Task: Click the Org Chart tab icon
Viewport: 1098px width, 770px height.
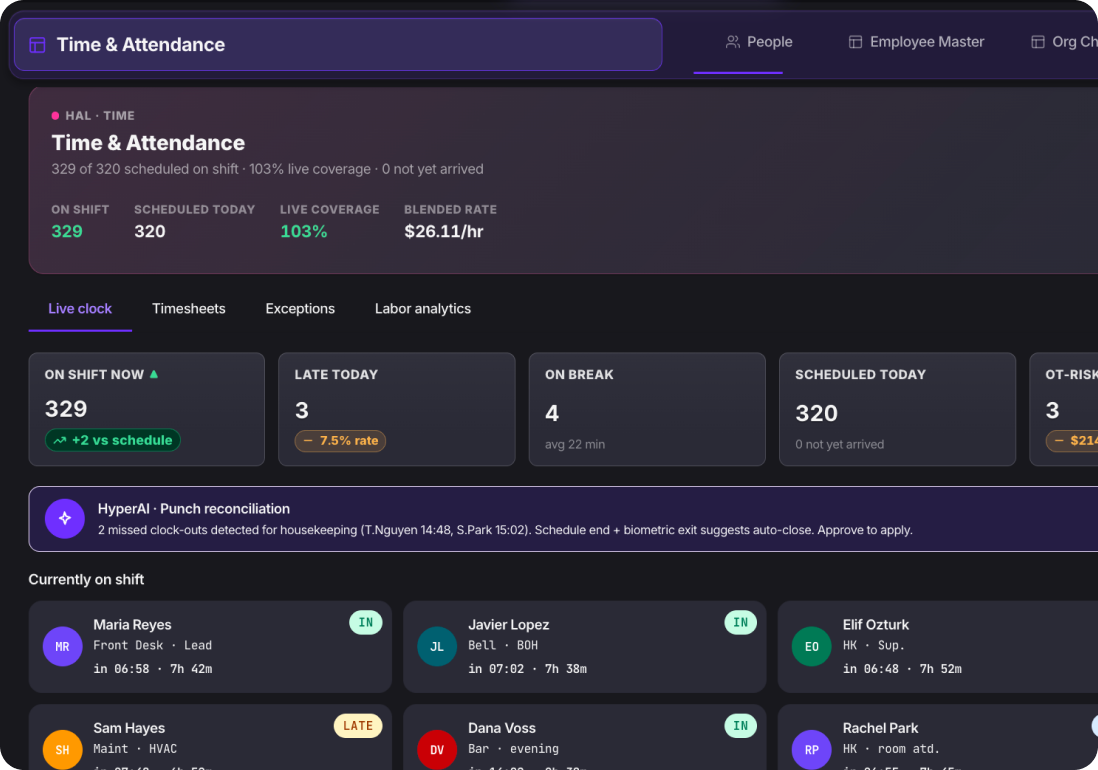Action: pos(1038,42)
